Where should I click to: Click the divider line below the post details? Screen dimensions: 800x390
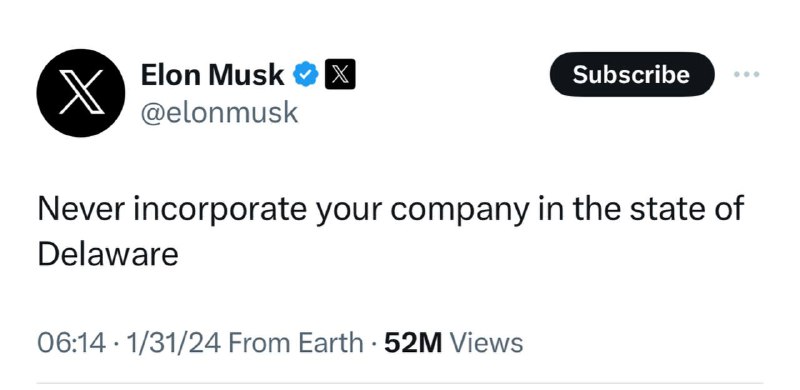click(x=400, y=382)
